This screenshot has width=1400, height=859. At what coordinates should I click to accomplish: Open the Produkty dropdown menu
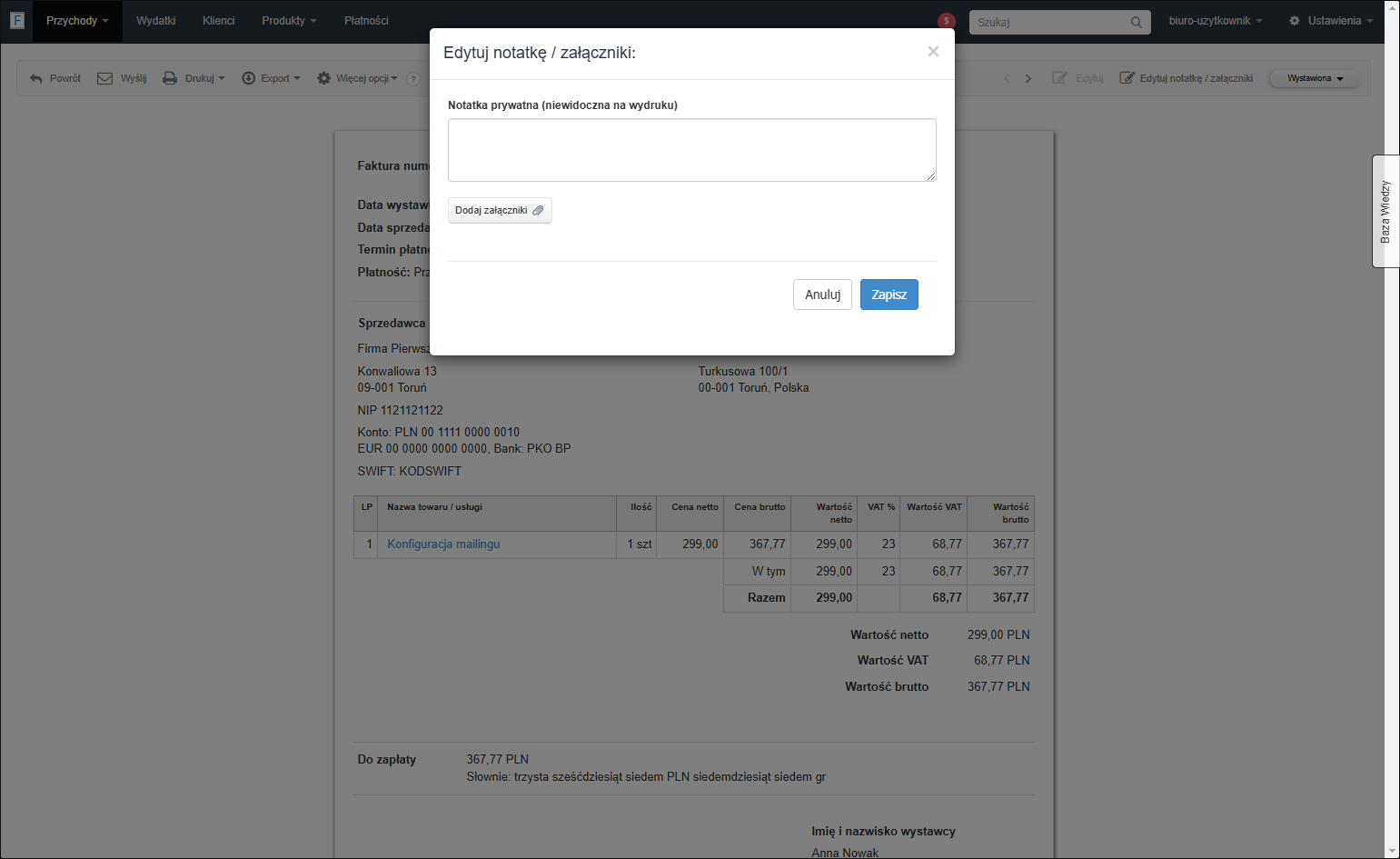pos(289,21)
